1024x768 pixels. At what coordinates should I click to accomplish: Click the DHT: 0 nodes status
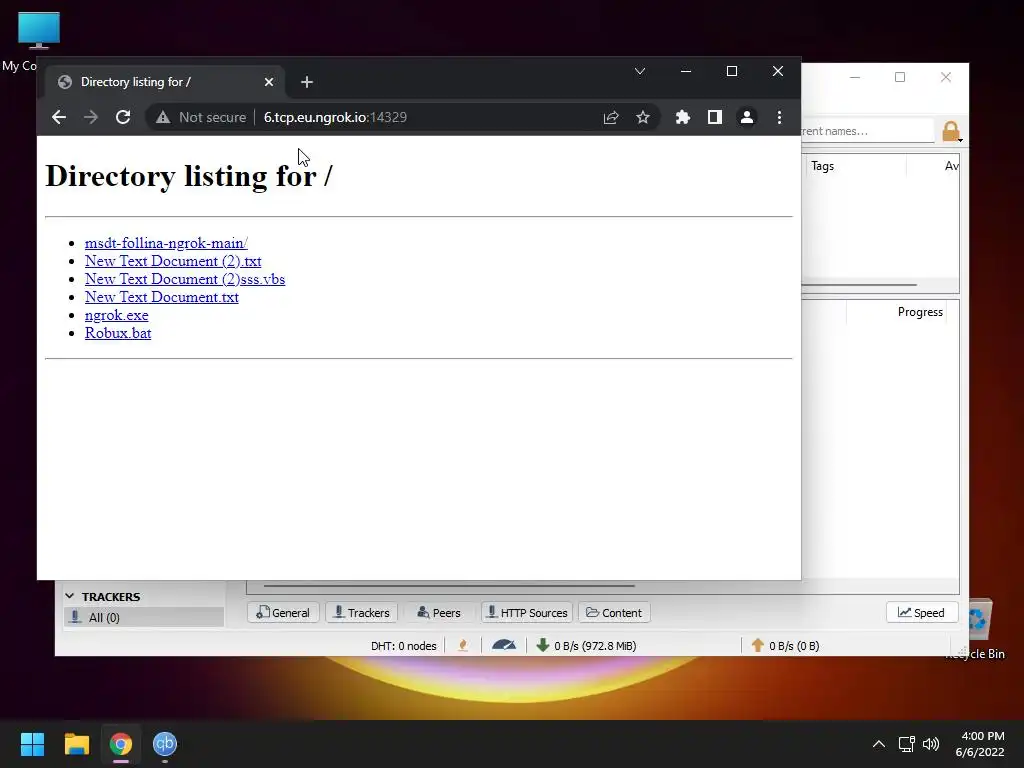[x=404, y=646]
